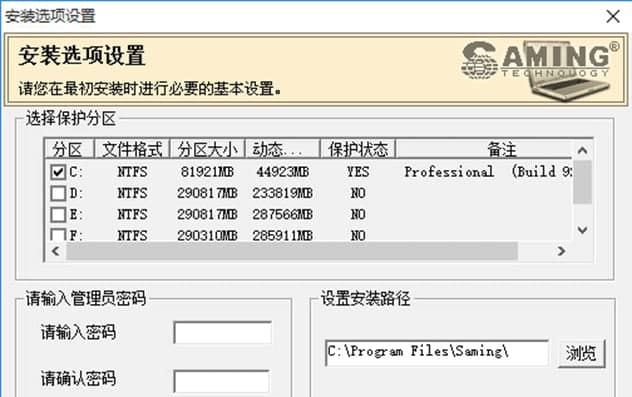Viewport: 632px width, 397px height.
Task: Click the horizontal scroll right arrow
Action: pyautogui.click(x=561, y=251)
